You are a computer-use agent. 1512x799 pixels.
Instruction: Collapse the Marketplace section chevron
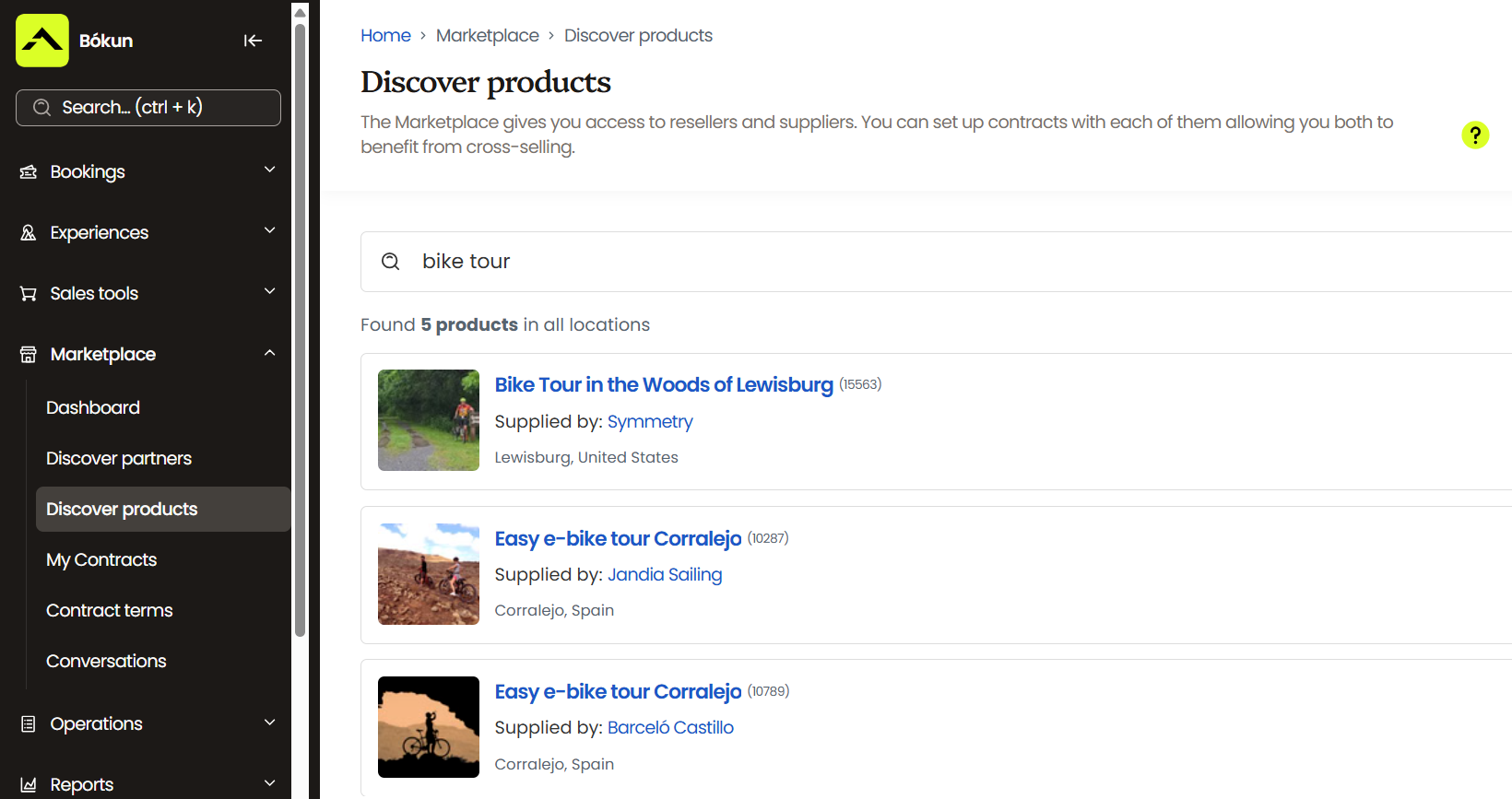click(270, 353)
